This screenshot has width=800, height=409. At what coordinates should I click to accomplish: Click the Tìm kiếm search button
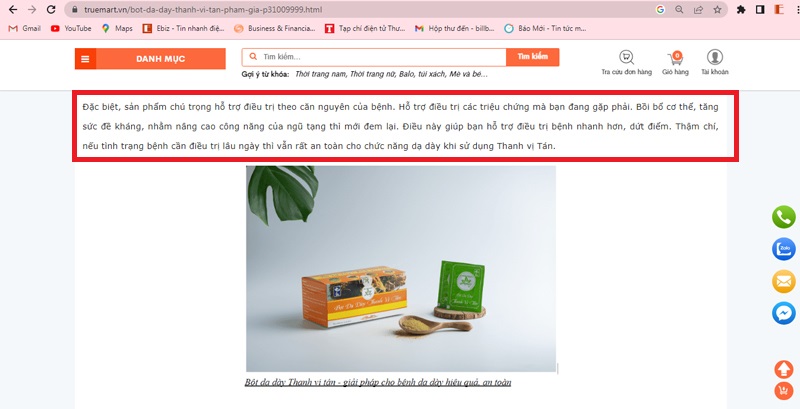click(532, 57)
